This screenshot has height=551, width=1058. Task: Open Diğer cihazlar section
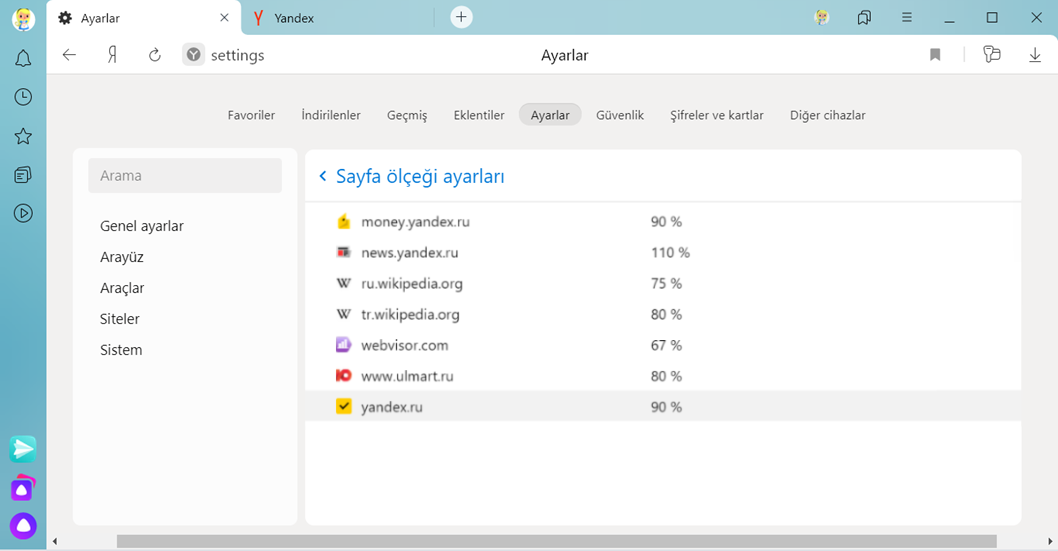coord(827,115)
